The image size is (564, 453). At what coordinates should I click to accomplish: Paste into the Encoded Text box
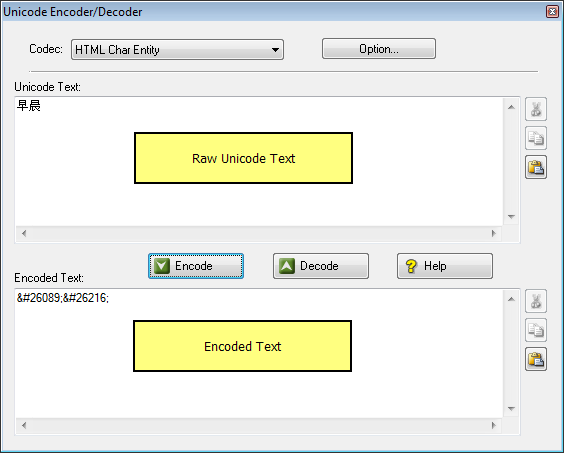pyautogui.click(x=536, y=359)
